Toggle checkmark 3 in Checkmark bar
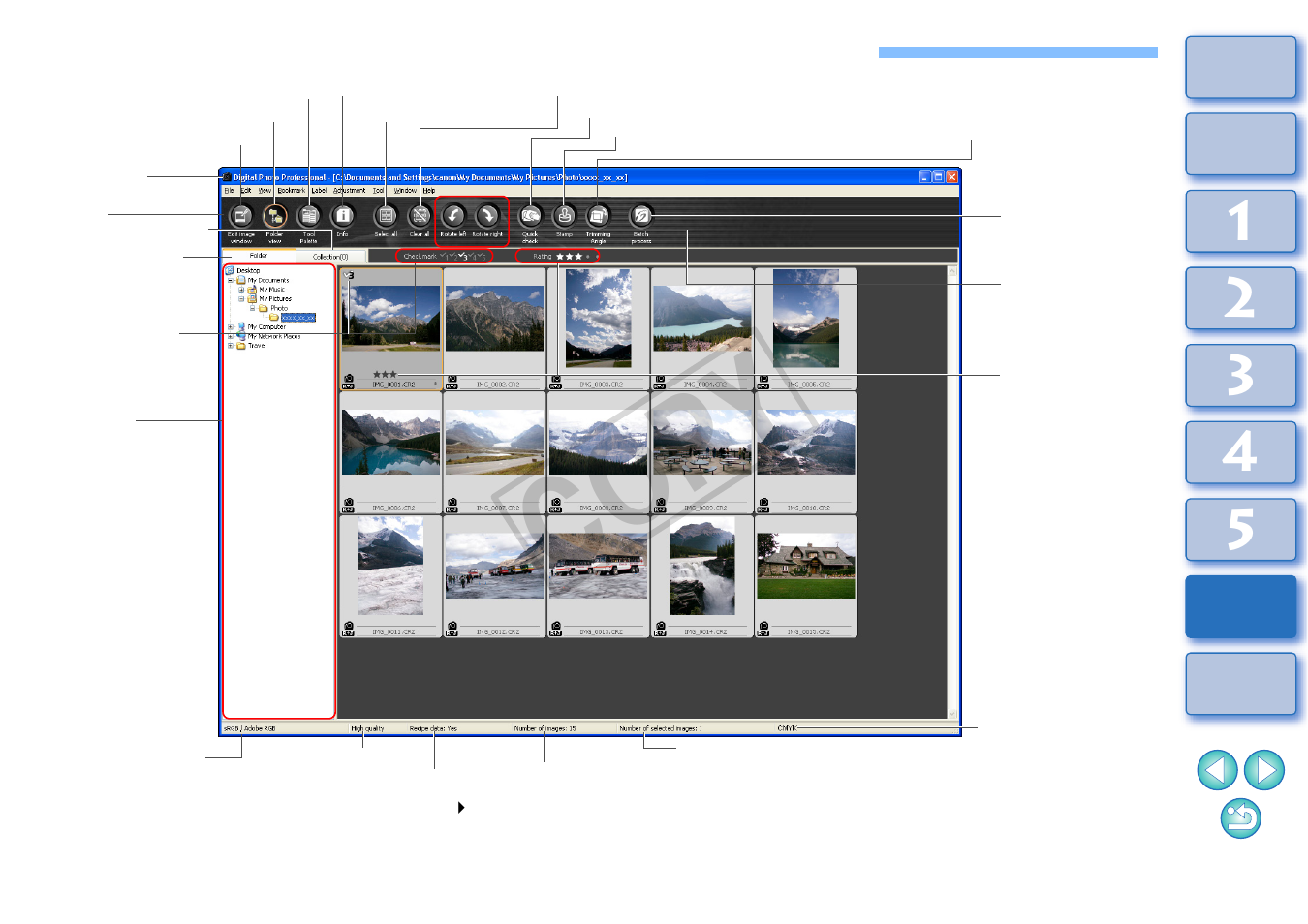The width and height of the screenshot is (1308, 924). tap(462, 256)
